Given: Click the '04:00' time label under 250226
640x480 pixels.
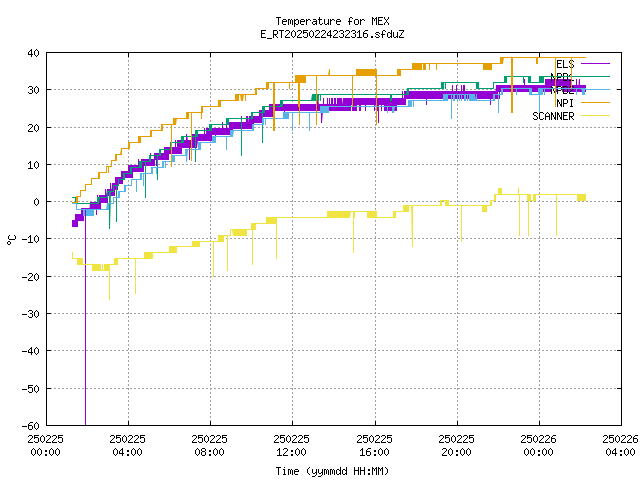Looking at the screenshot, I should pos(620,452).
